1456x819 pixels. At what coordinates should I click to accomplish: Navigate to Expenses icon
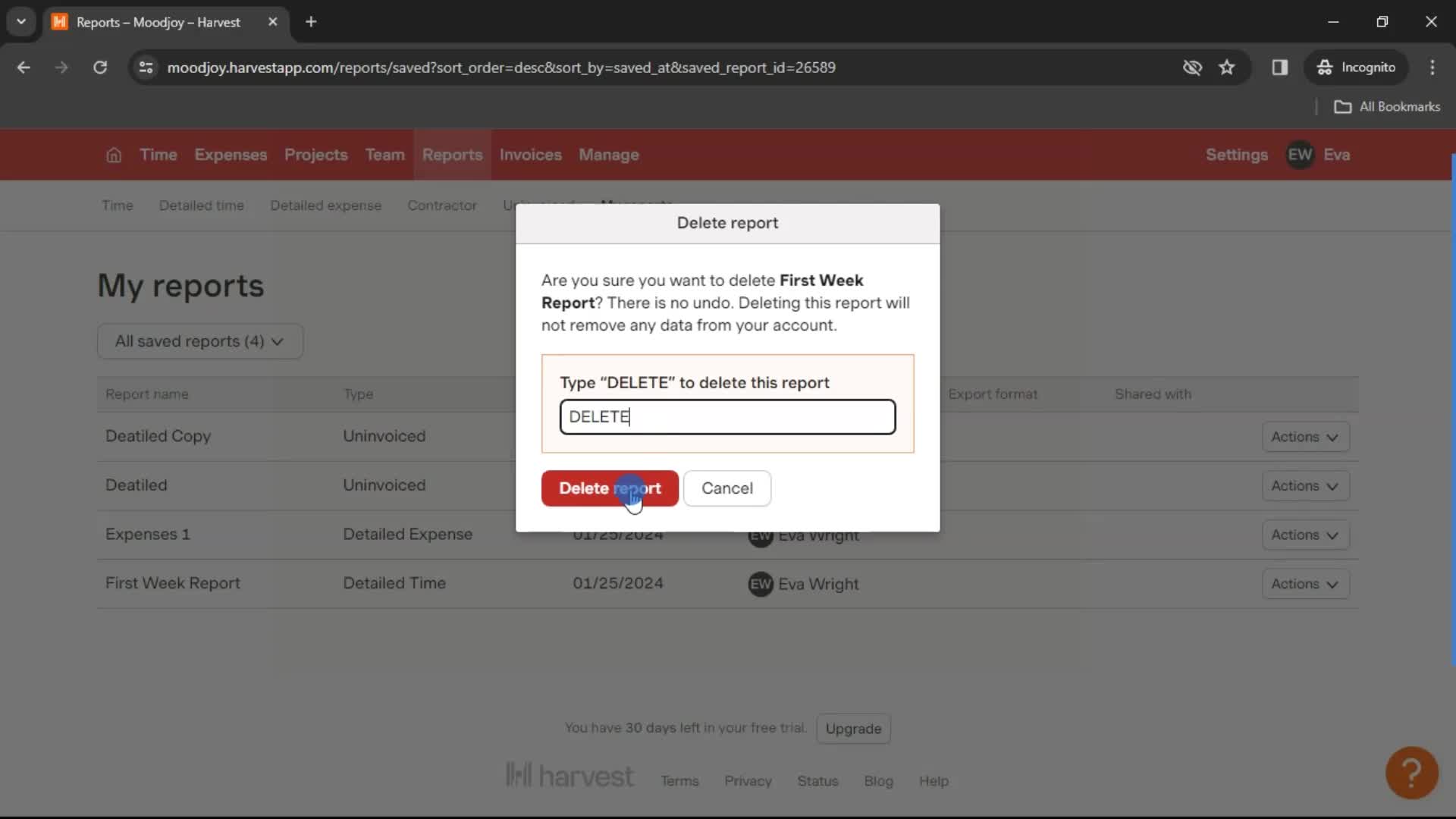click(x=231, y=155)
